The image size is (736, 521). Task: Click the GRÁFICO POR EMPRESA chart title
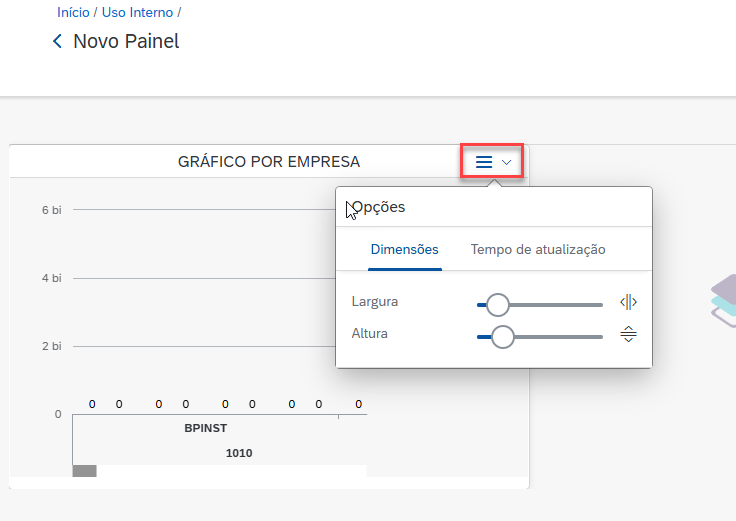click(269, 162)
